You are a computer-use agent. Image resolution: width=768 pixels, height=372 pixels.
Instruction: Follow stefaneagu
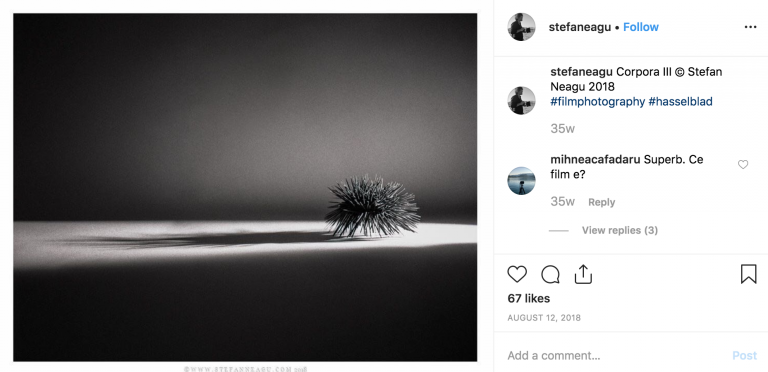click(641, 27)
